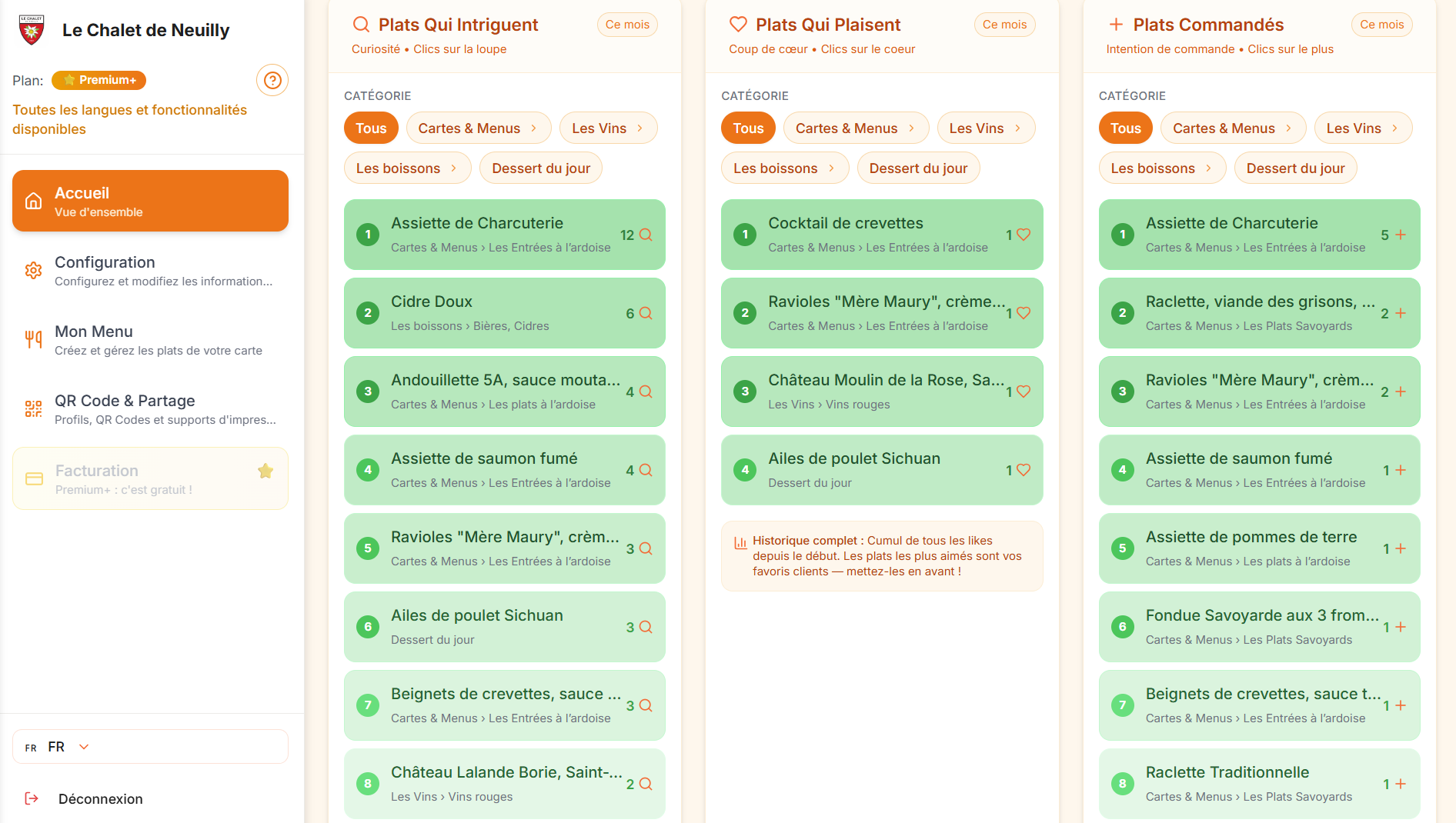Click heart icon on Château Moulin de la Rose
This screenshot has height=823, width=1456.
point(1024,392)
